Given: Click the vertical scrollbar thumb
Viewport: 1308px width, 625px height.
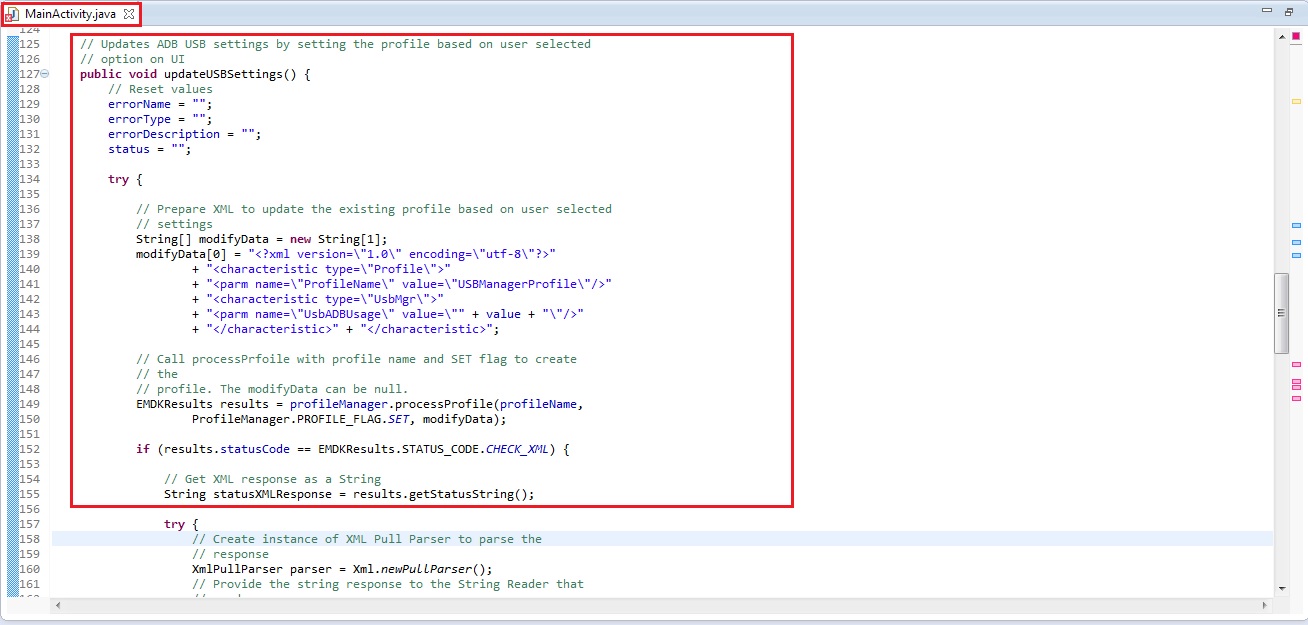Looking at the screenshot, I should coord(1281,312).
